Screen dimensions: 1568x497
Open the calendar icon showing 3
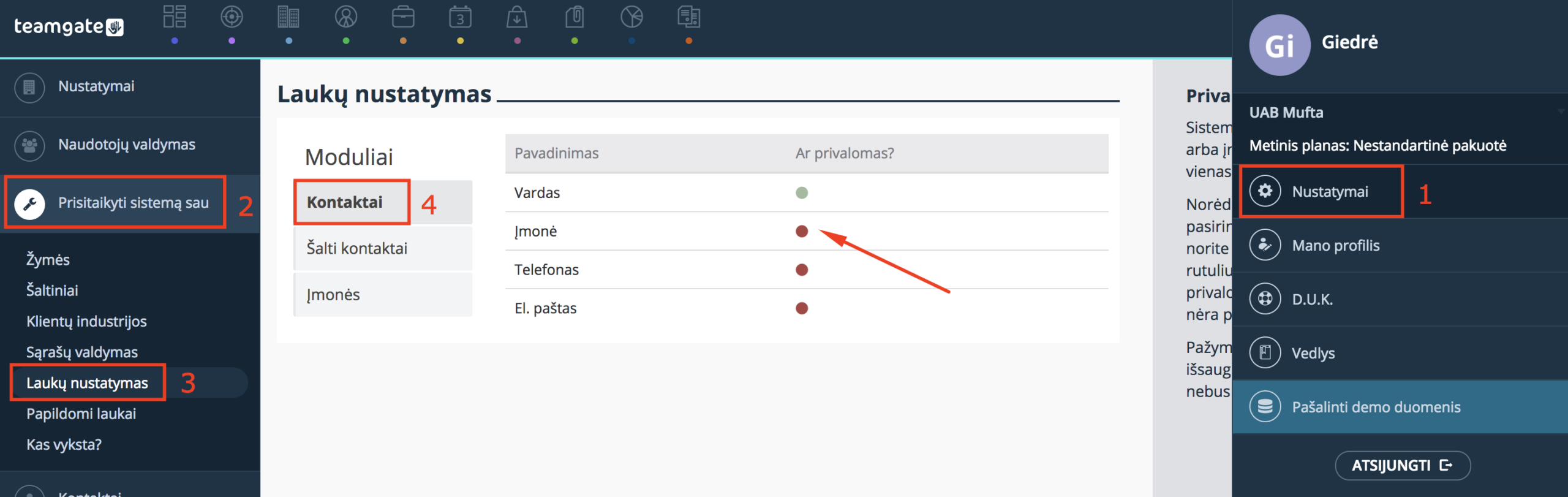[460, 17]
